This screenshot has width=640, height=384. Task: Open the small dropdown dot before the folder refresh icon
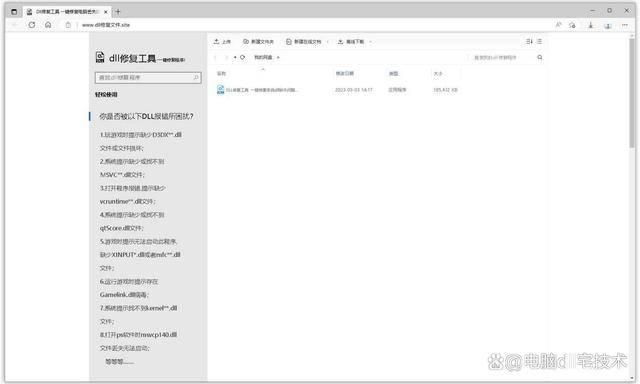tap(235, 58)
